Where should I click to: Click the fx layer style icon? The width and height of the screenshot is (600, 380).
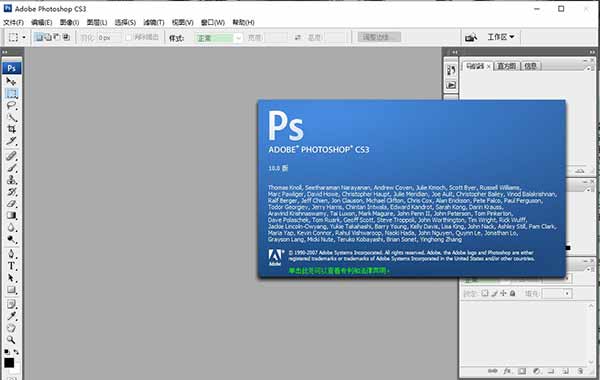507,371
